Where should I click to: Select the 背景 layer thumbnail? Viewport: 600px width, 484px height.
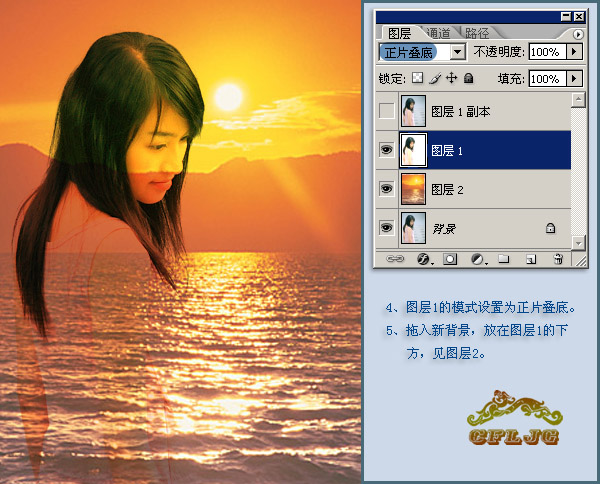click(413, 228)
